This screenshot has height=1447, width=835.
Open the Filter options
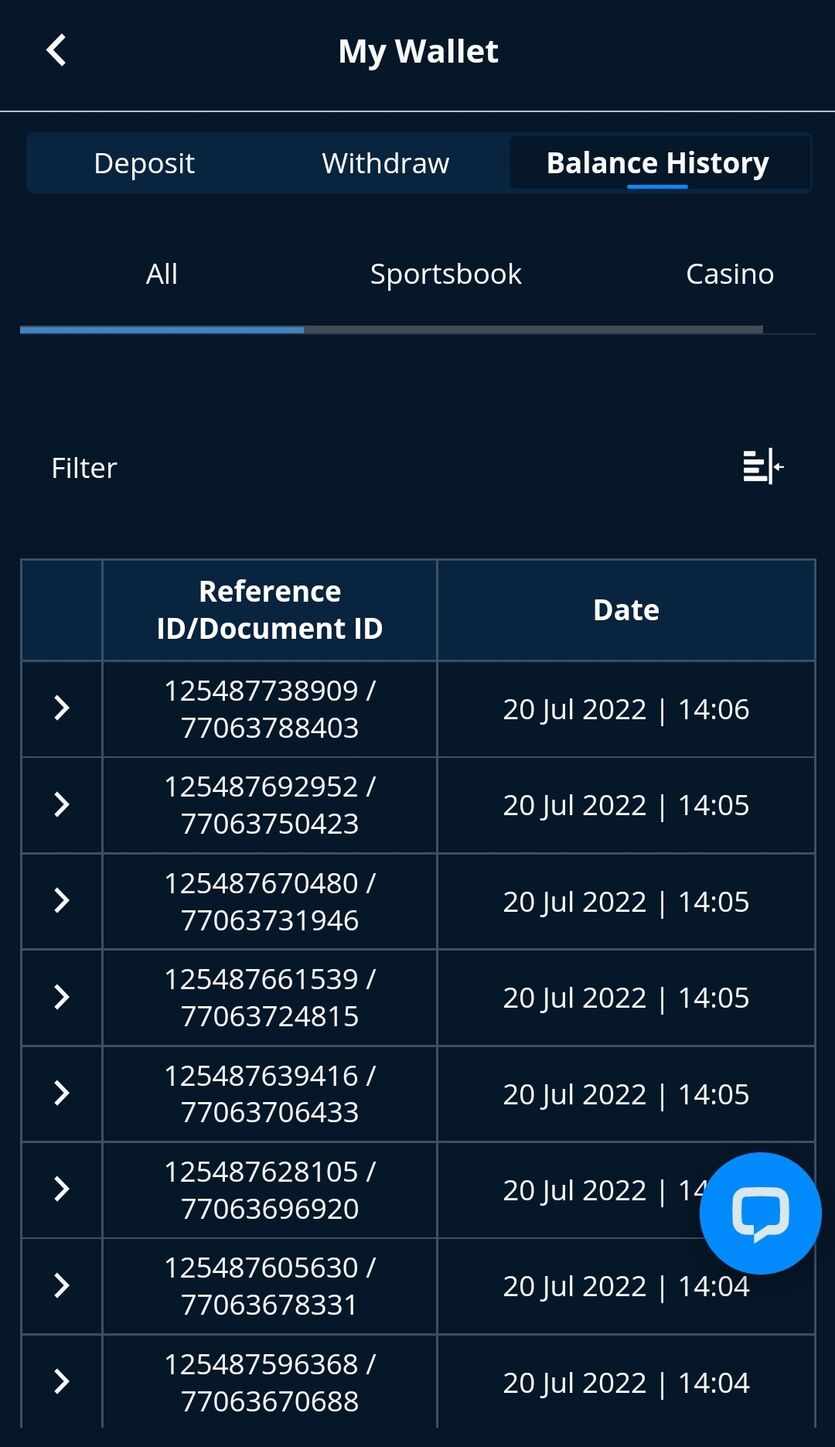click(x=84, y=467)
